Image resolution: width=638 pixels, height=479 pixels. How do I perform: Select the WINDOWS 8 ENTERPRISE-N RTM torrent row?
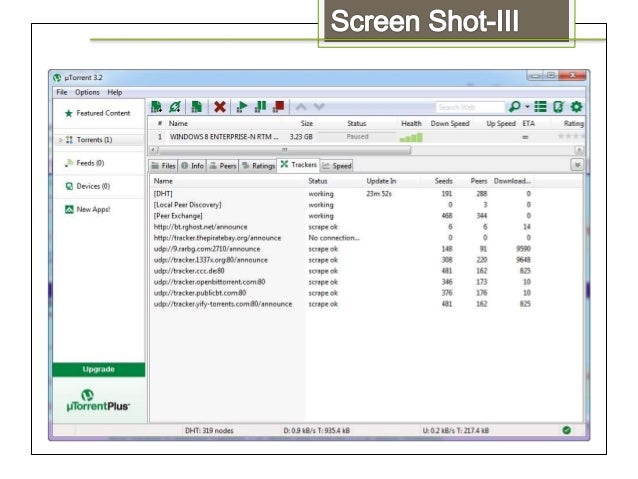click(366, 137)
